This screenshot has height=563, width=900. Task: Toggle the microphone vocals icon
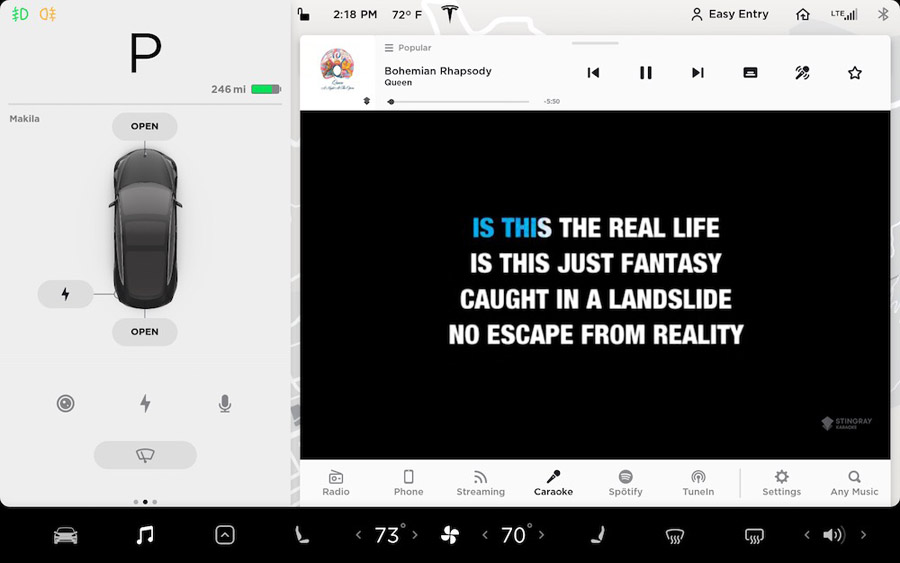pyautogui.click(x=802, y=73)
